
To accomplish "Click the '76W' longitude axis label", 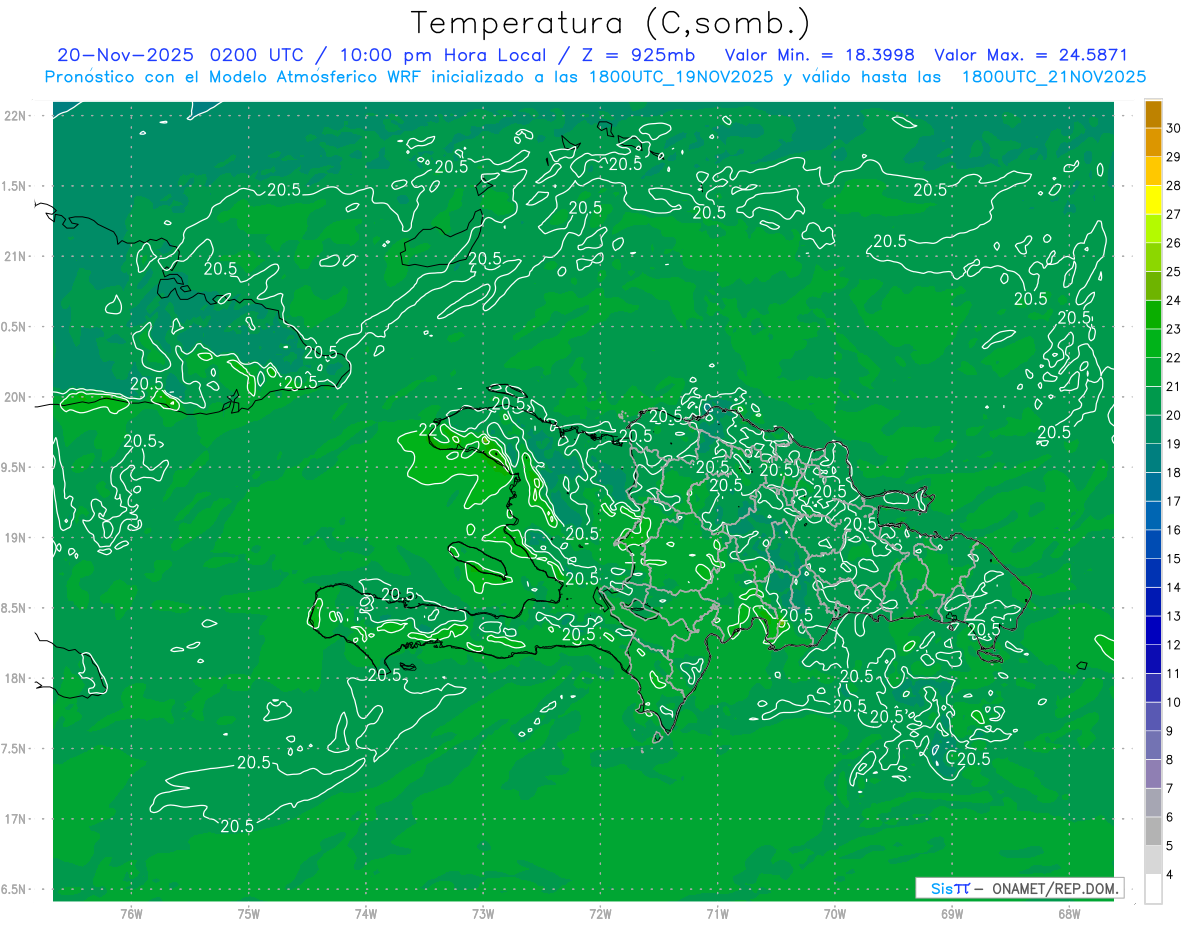I will click(131, 913).
